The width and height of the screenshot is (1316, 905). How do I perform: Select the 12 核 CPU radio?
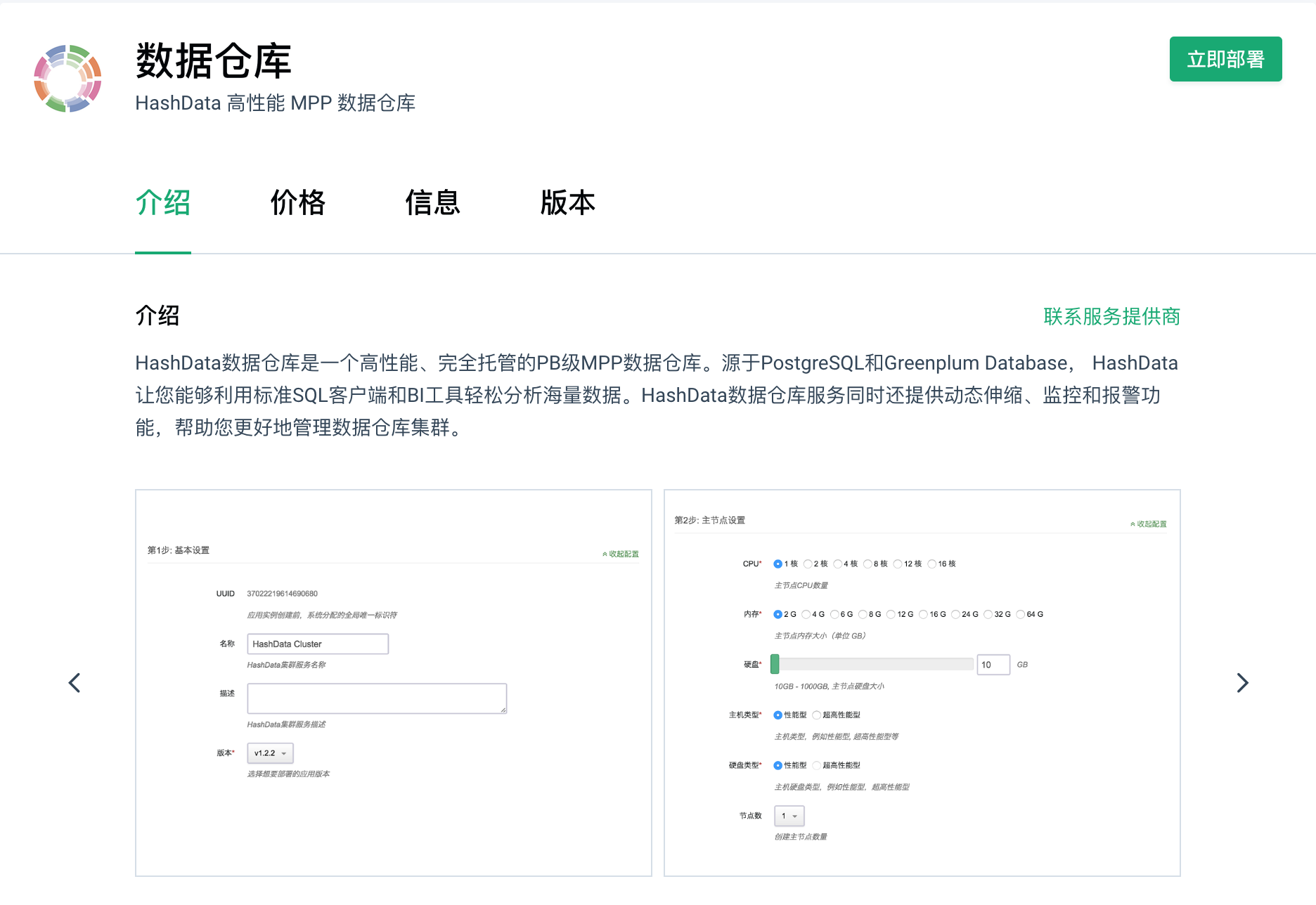[898, 564]
